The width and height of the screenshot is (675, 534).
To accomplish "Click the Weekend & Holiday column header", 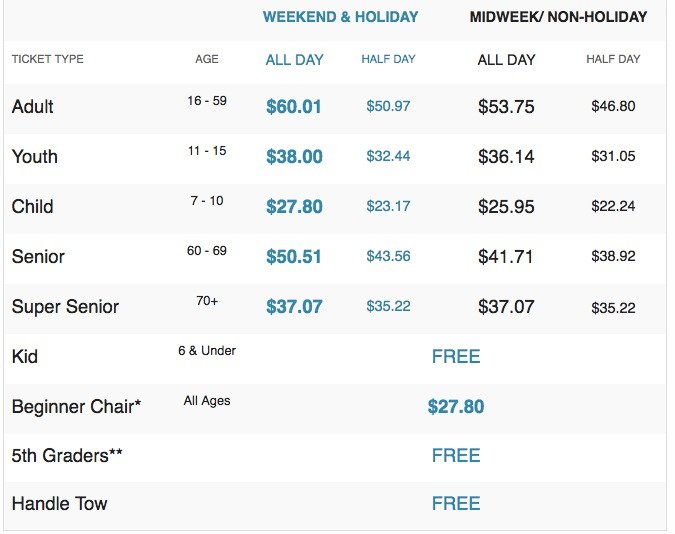I will click(340, 17).
